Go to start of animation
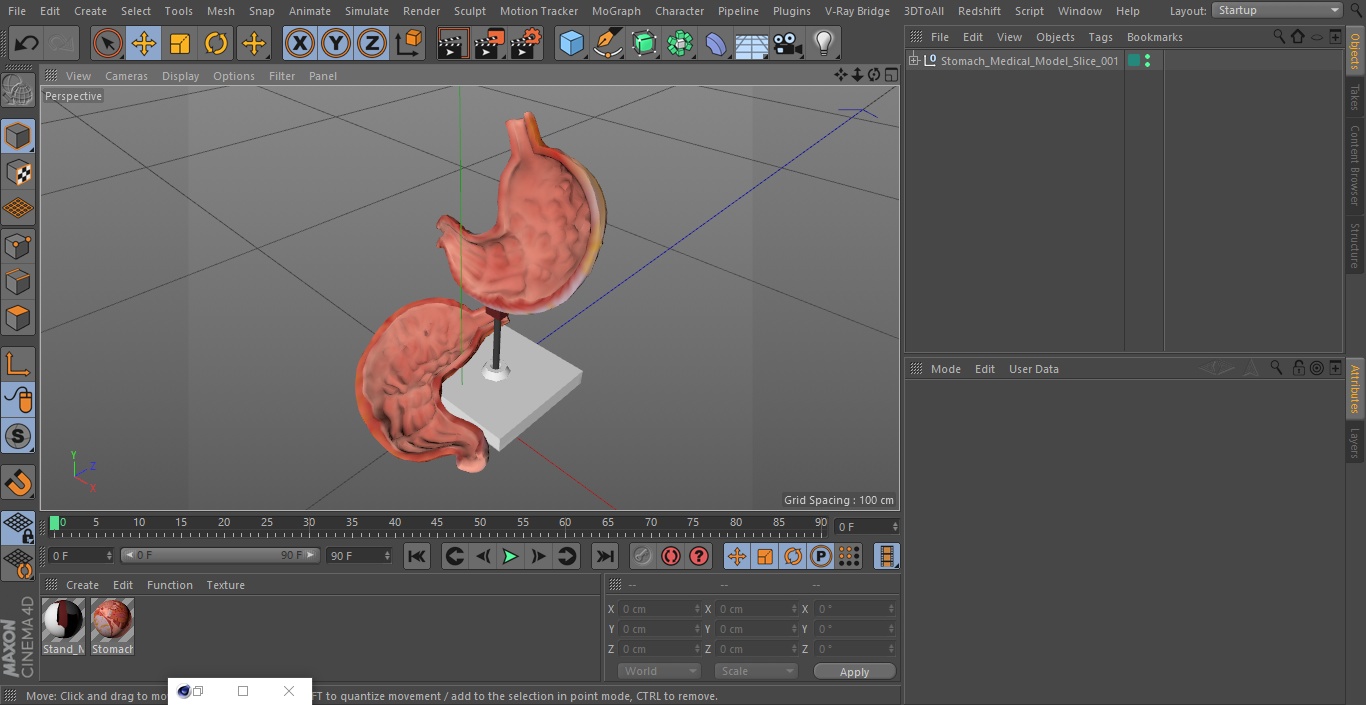The width and height of the screenshot is (1366, 705). pos(417,556)
